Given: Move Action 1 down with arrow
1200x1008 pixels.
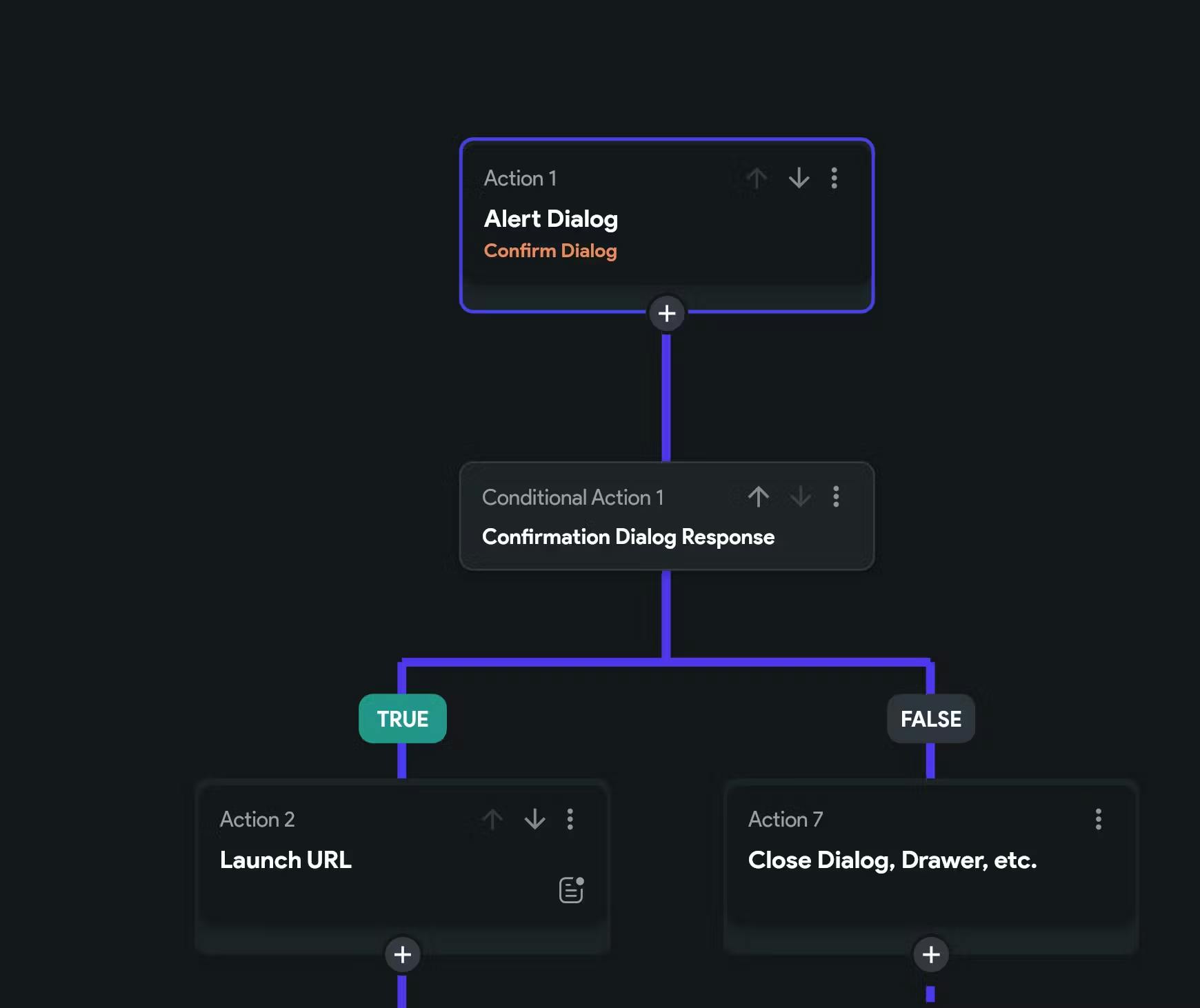Looking at the screenshot, I should coord(799,179).
